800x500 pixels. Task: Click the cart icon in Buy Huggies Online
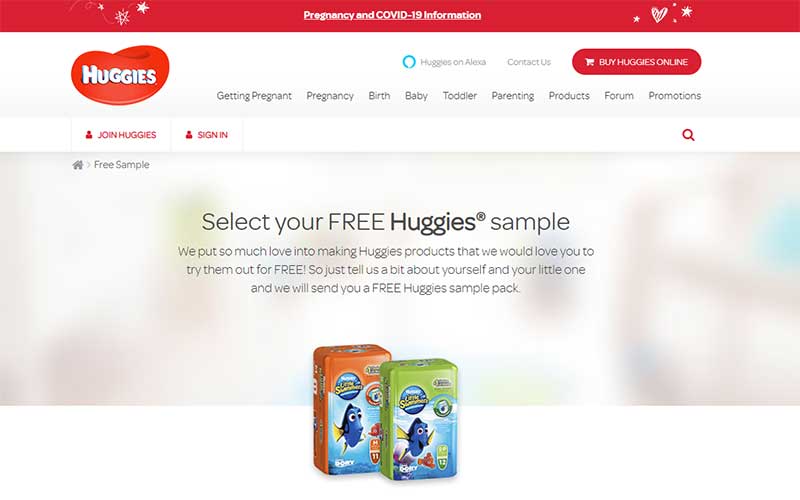589,62
